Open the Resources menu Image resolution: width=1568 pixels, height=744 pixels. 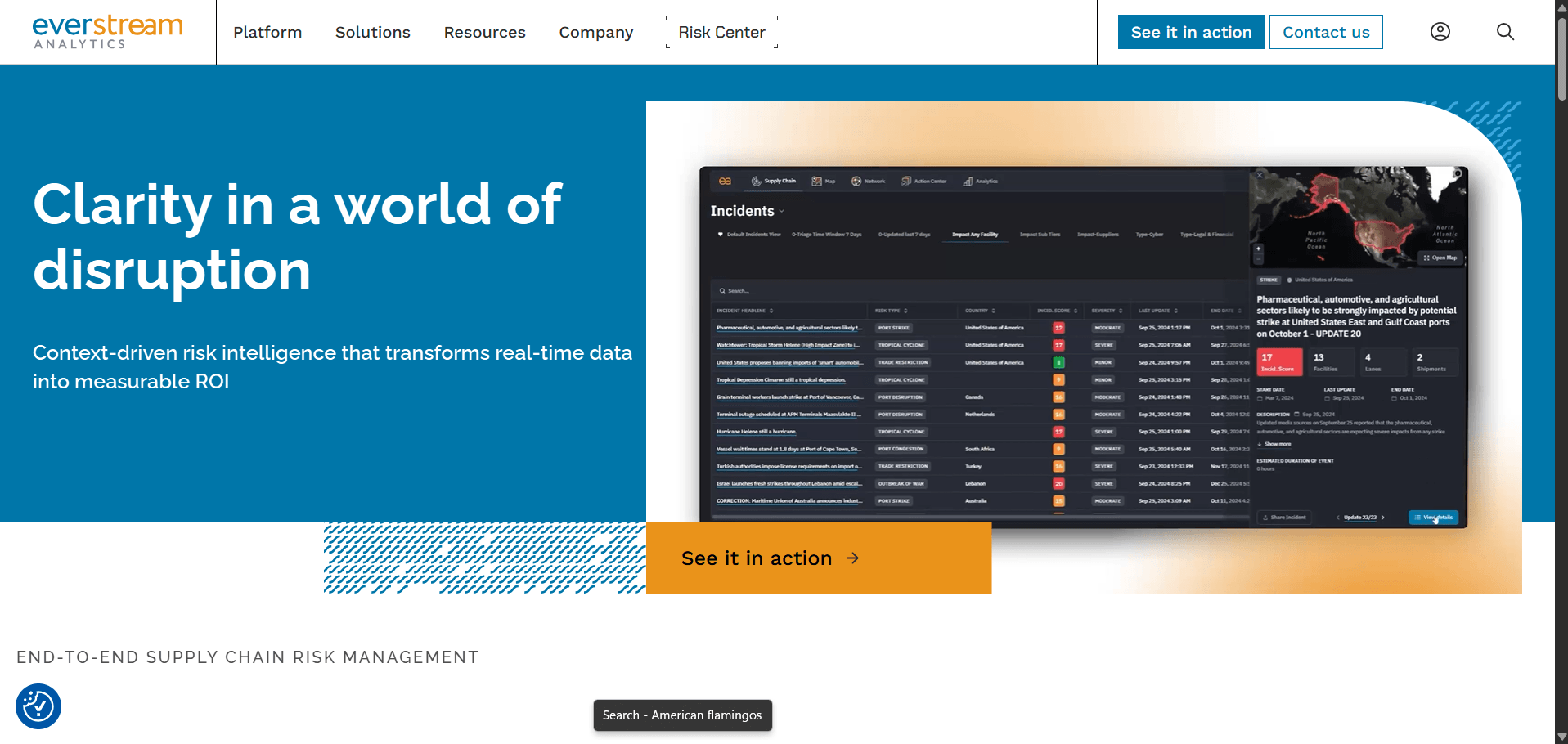(485, 32)
